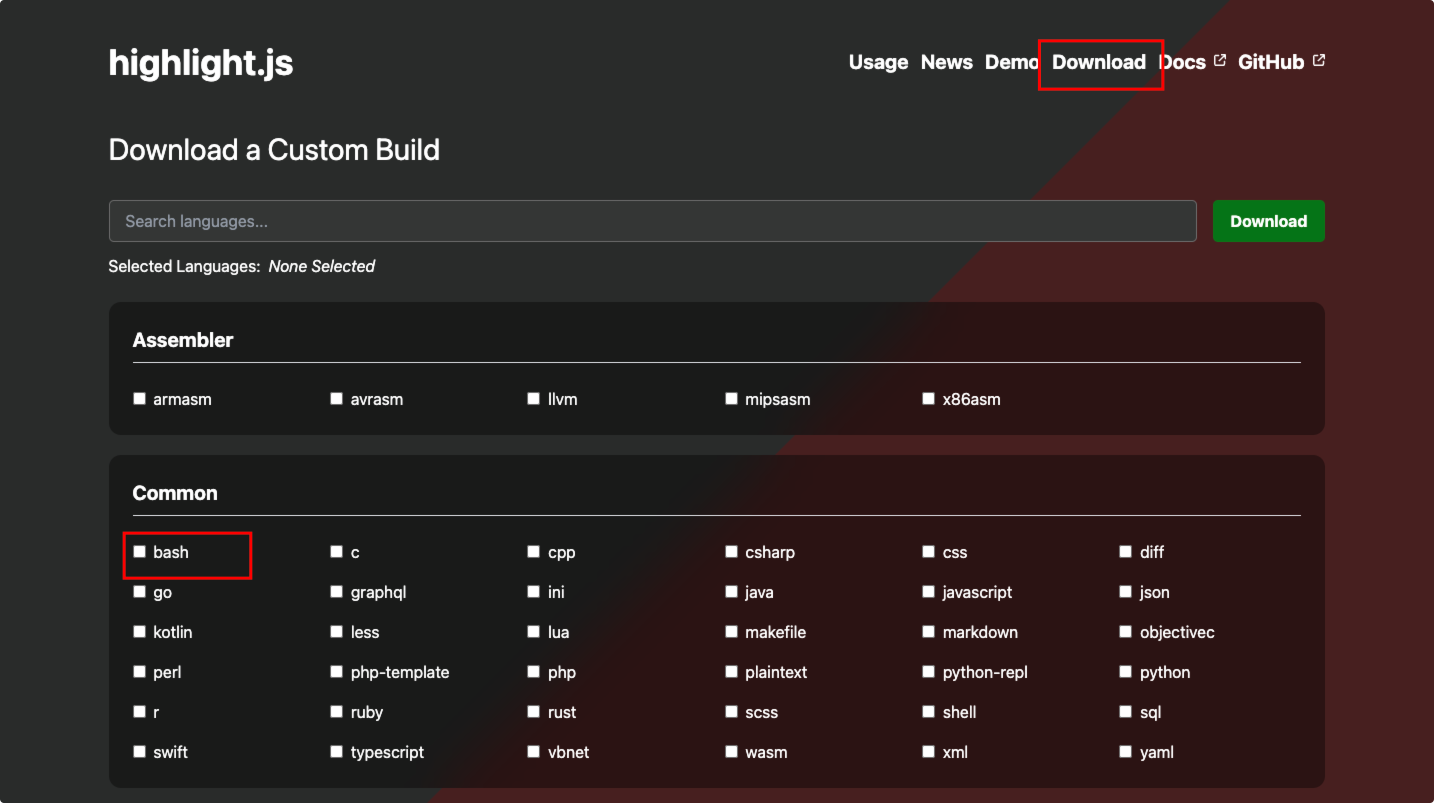Toggle the x86asm checkbox
Image resolution: width=1434 pixels, height=803 pixels.
929,399
